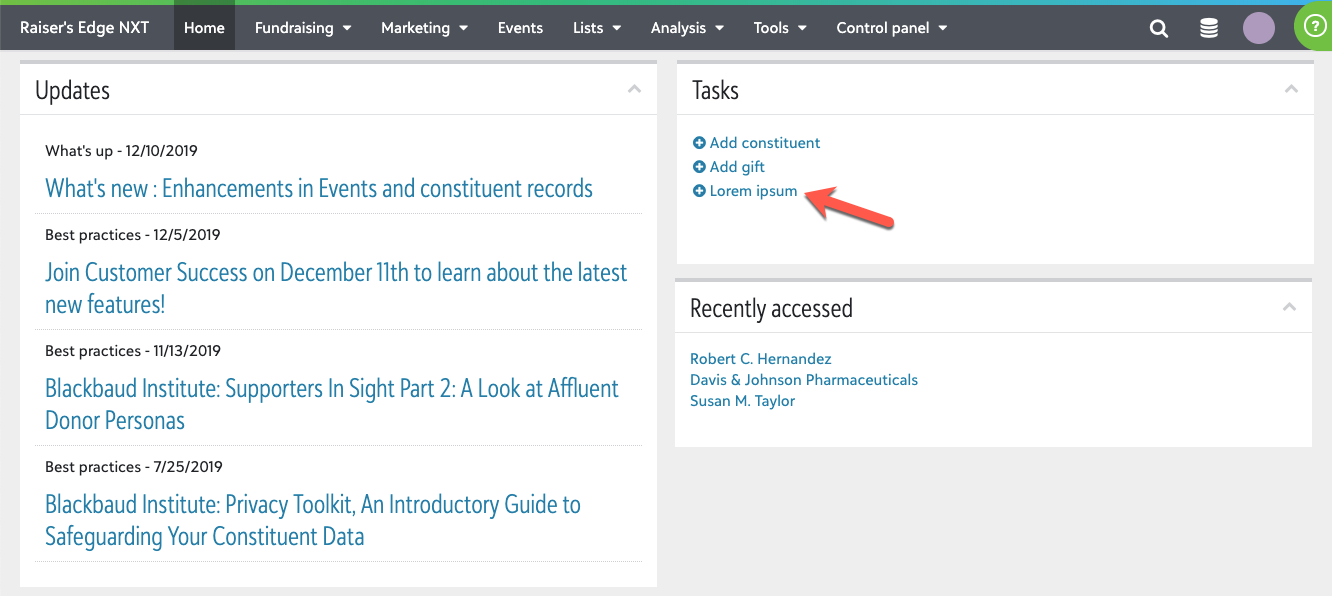Collapse the Recently accessed panel
1332x596 pixels.
[x=1289, y=307]
